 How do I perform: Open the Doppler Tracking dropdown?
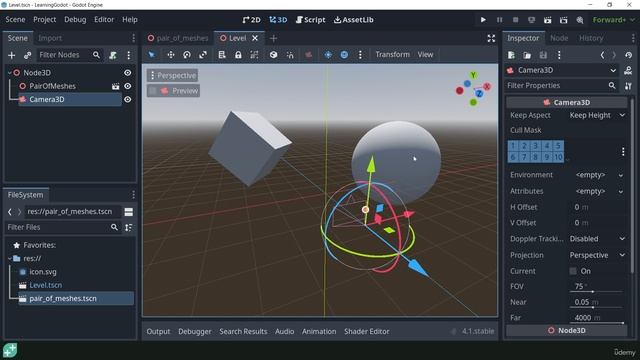(x=597, y=239)
